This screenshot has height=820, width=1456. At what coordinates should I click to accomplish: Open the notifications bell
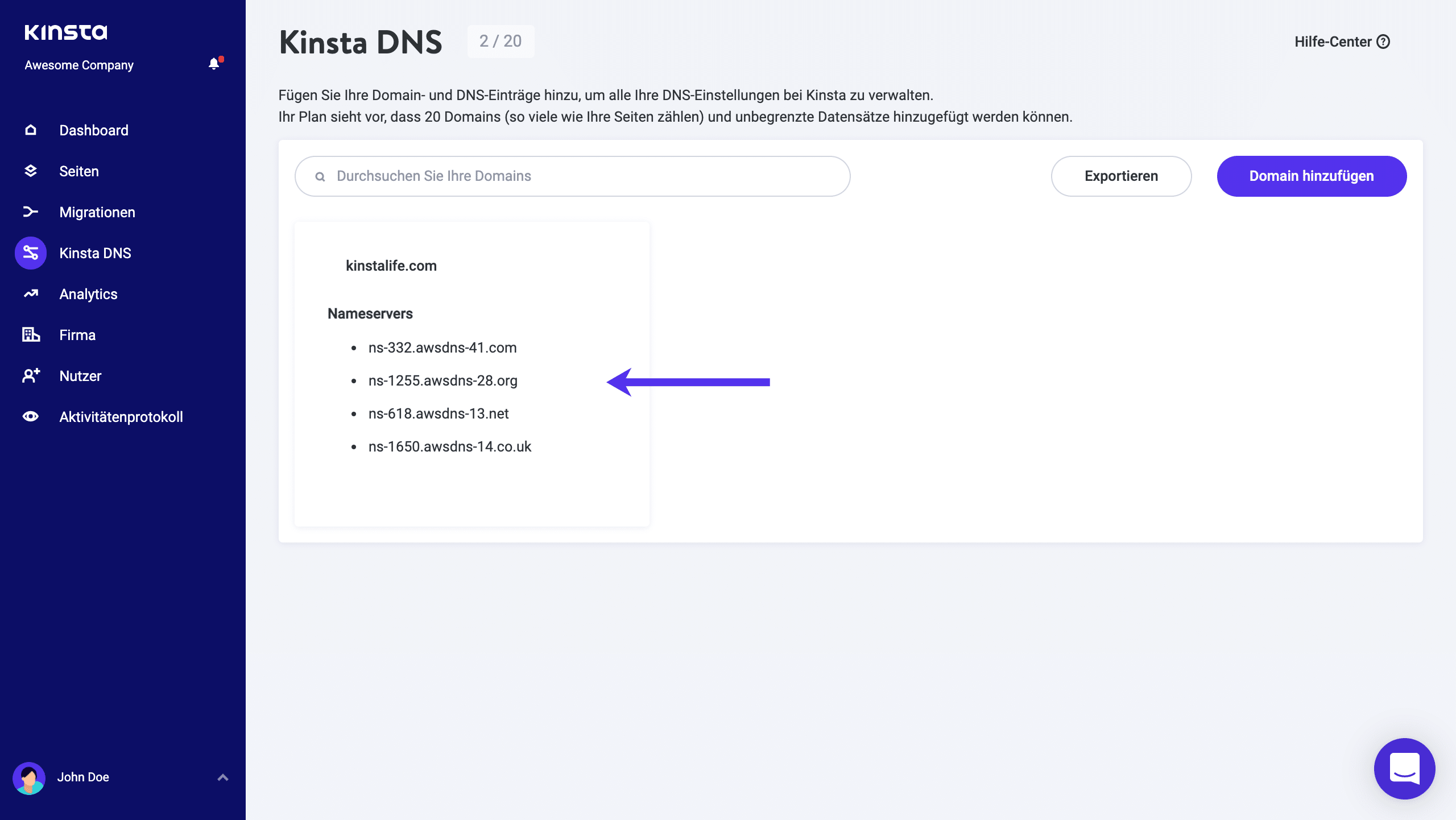coord(214,64)
